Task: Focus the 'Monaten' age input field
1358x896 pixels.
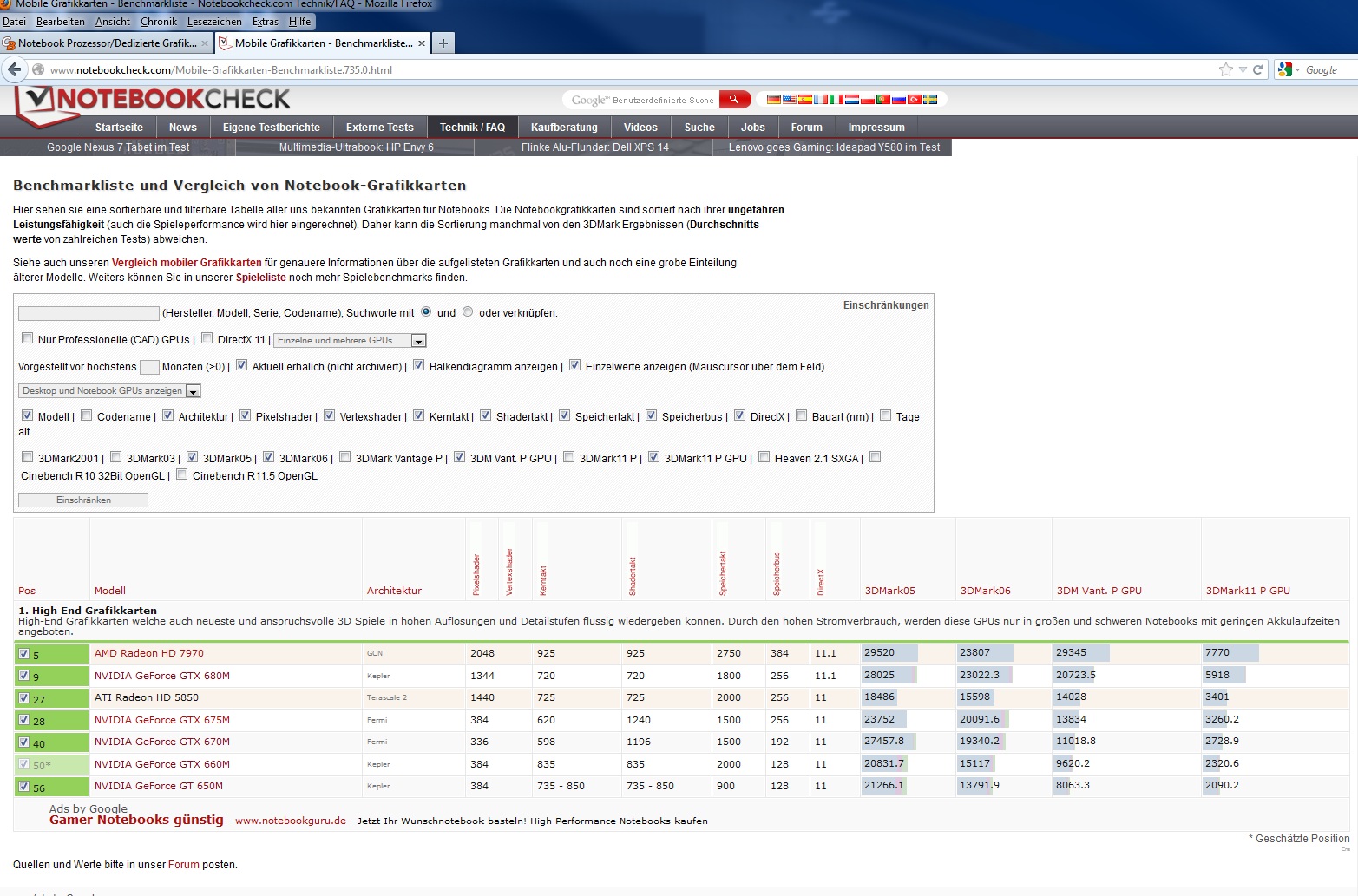Action: pyautogui.click(x=149, y=367)
